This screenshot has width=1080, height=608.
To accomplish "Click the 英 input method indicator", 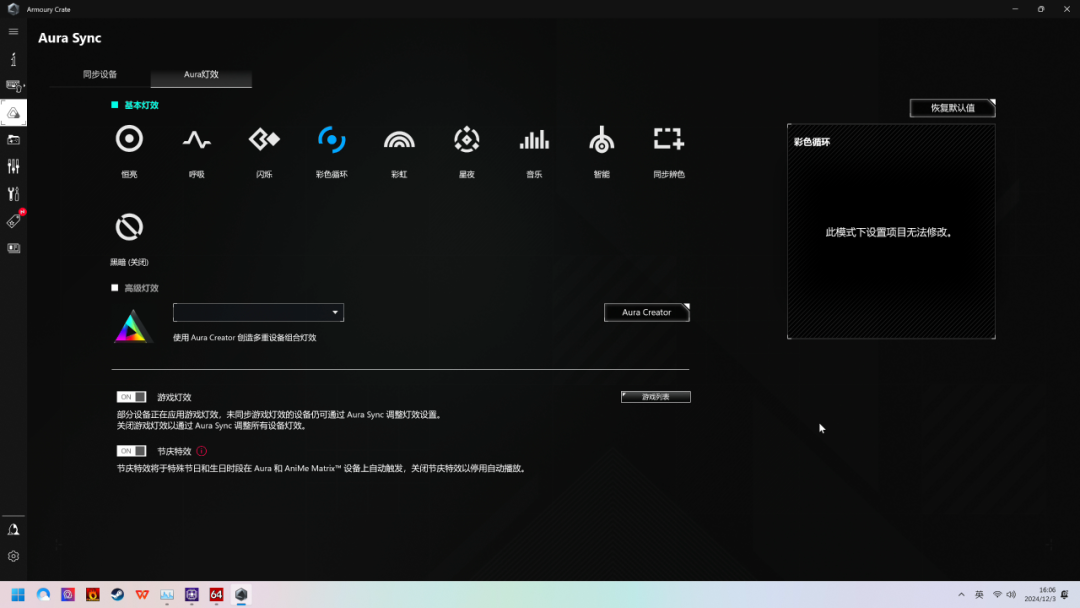I will pos(979,594).
